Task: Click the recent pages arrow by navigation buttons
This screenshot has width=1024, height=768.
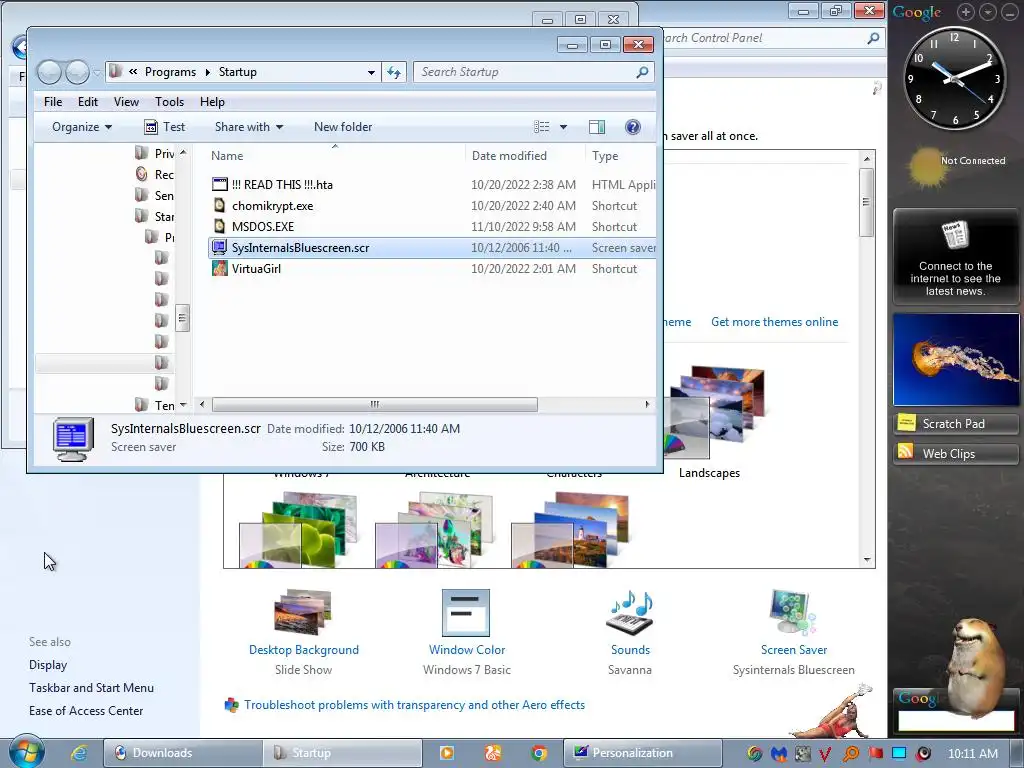Action: coord(97,72)
